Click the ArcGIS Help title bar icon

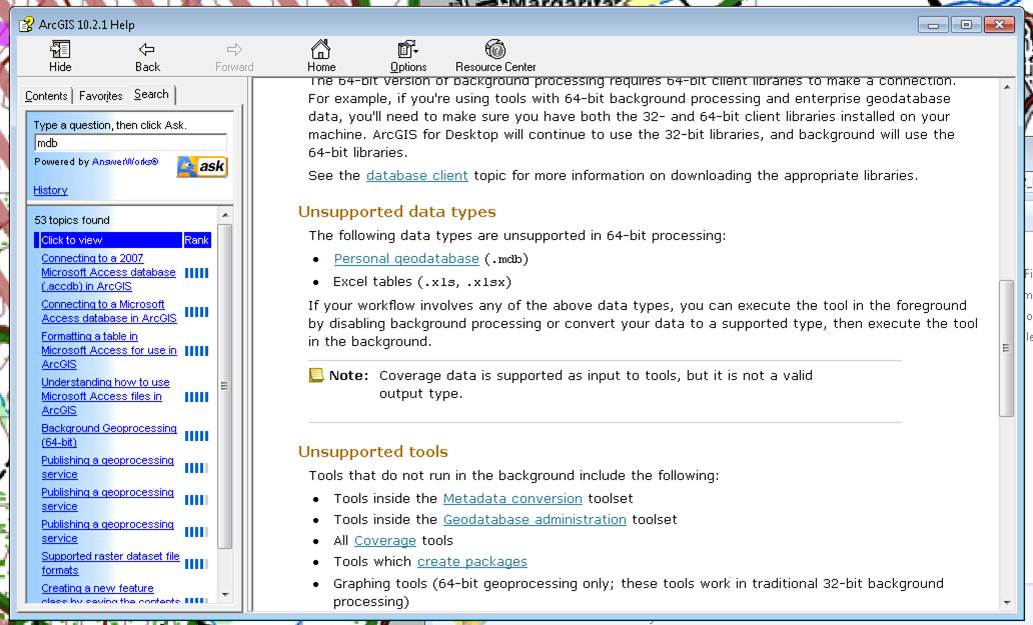coord(26,24)
